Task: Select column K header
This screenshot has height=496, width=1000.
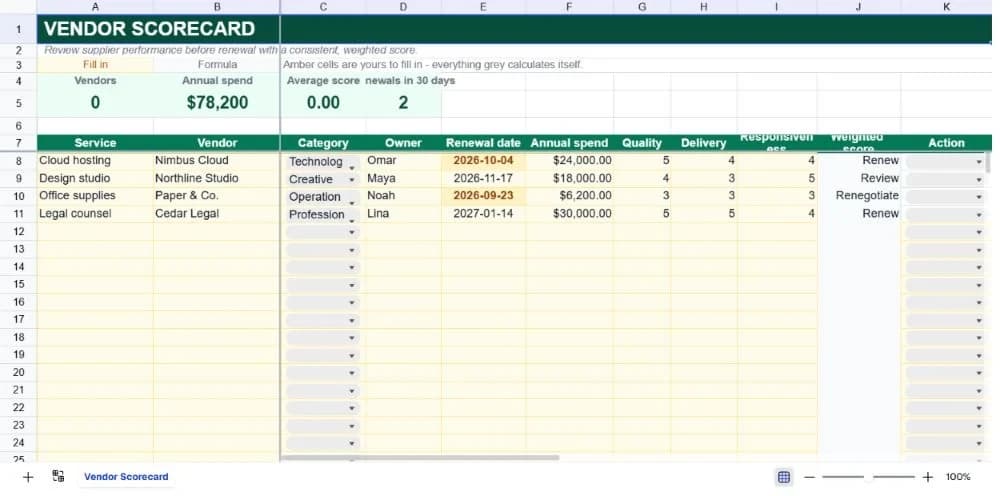Action: 946,7
